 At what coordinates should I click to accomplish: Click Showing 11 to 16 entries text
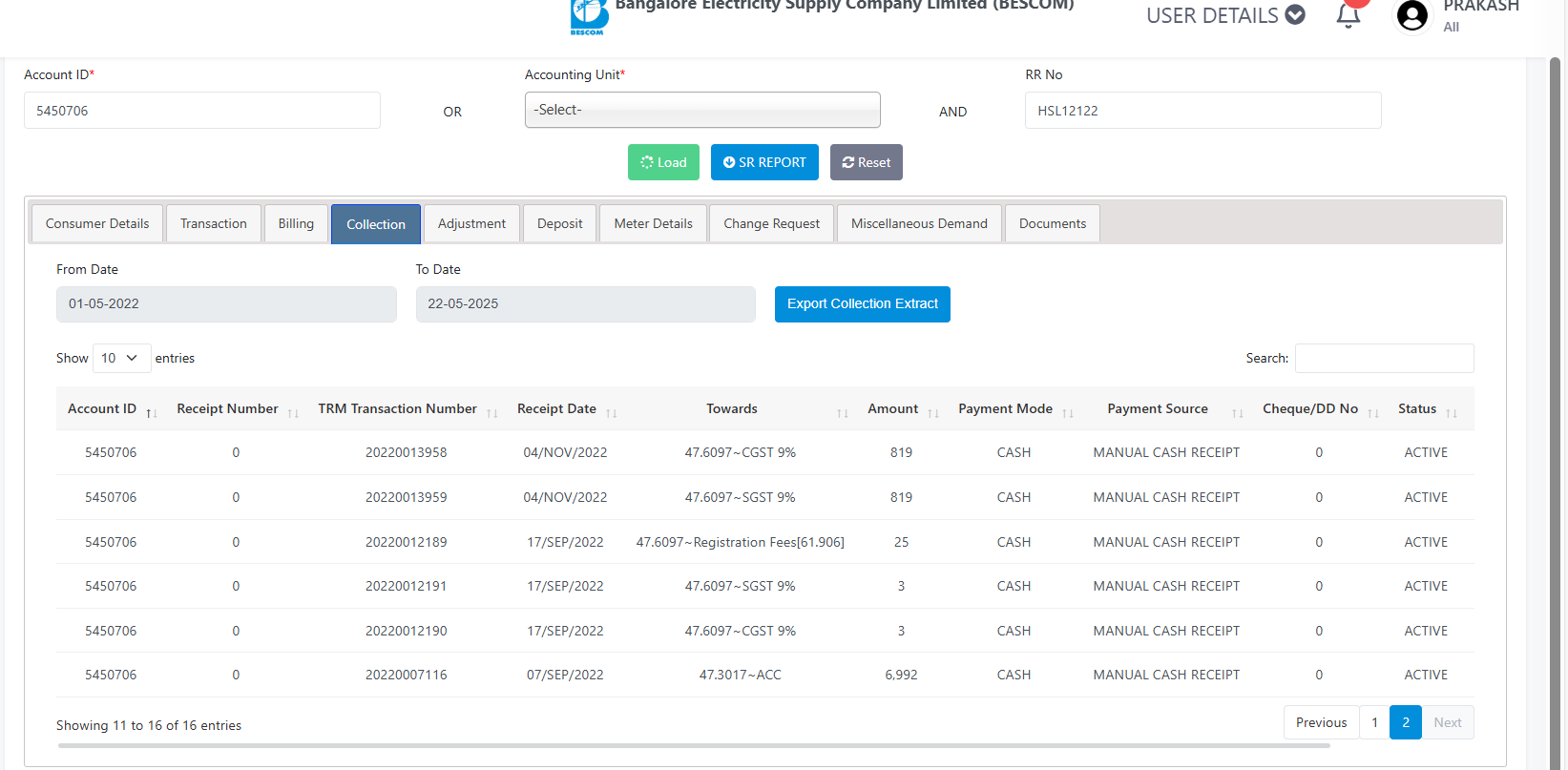pos(149,725)
